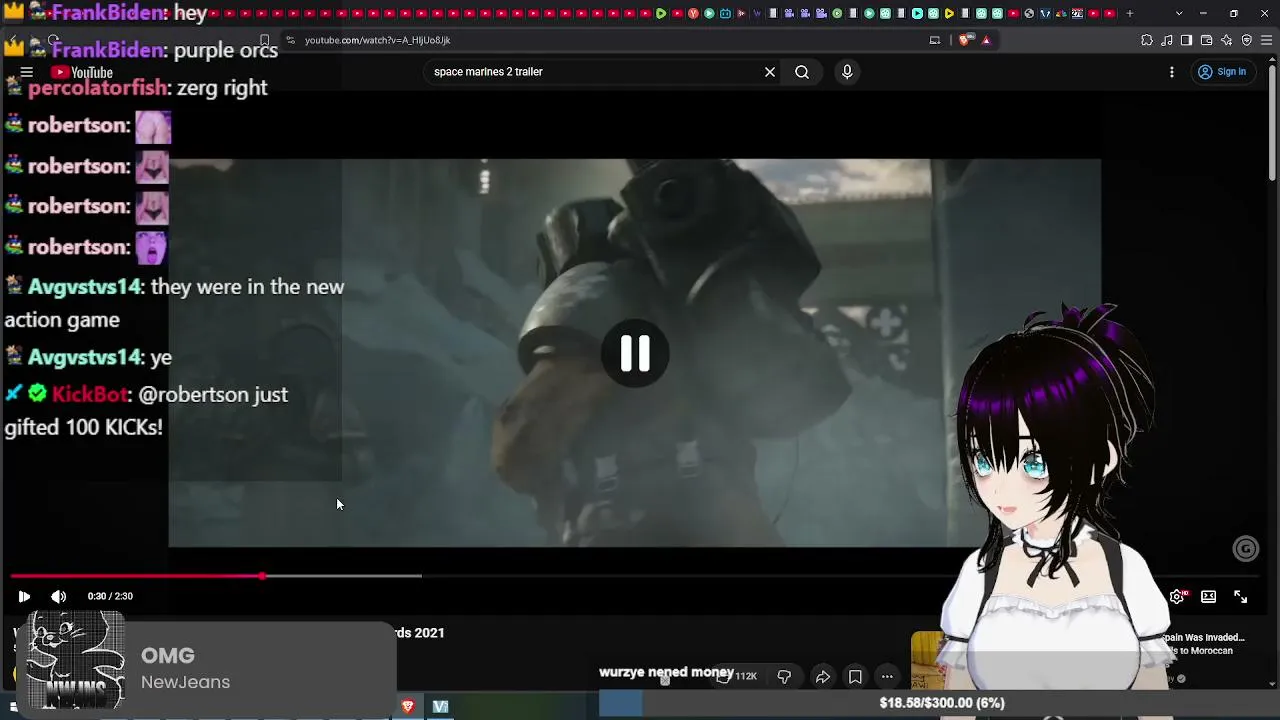Open the media control music note icon

coord(1167,40)
